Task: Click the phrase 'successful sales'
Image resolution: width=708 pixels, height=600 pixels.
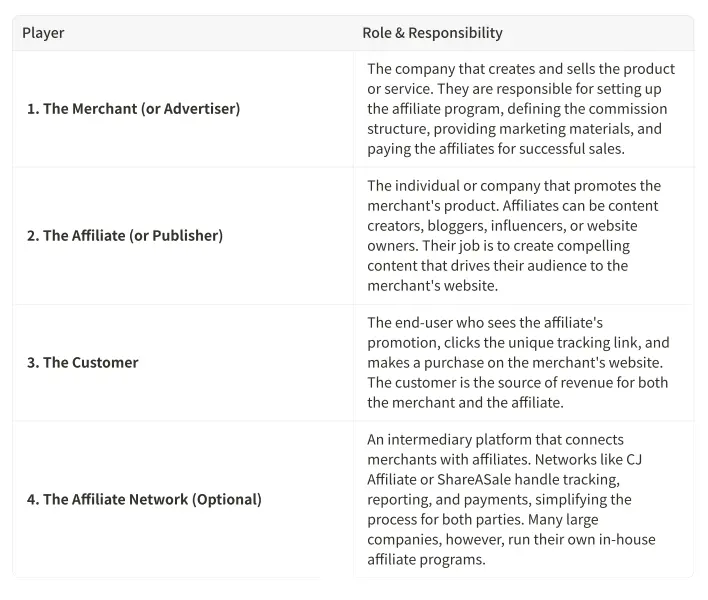Action: tap(571, 149)
